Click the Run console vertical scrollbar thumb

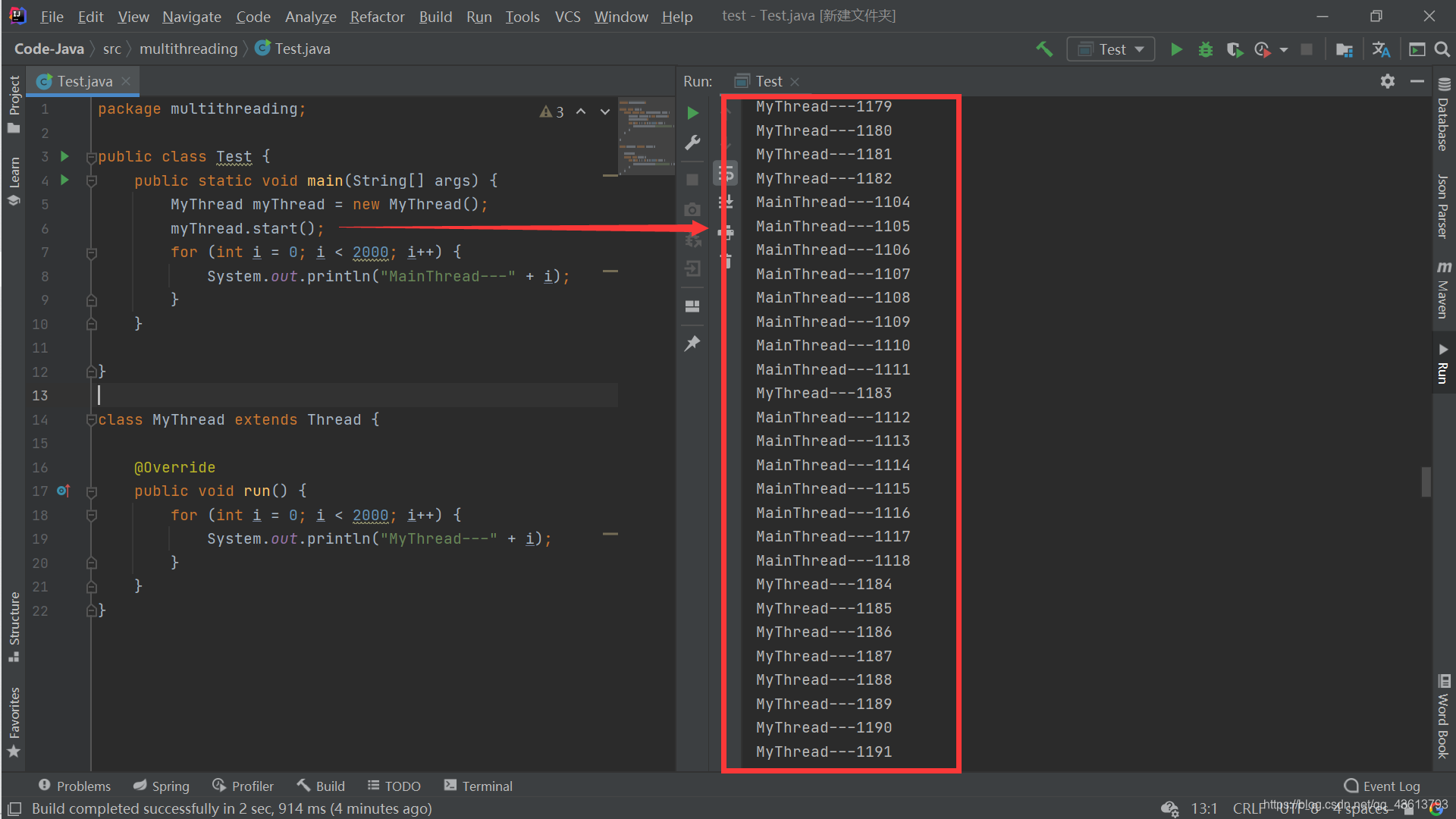pos(1426,482)
